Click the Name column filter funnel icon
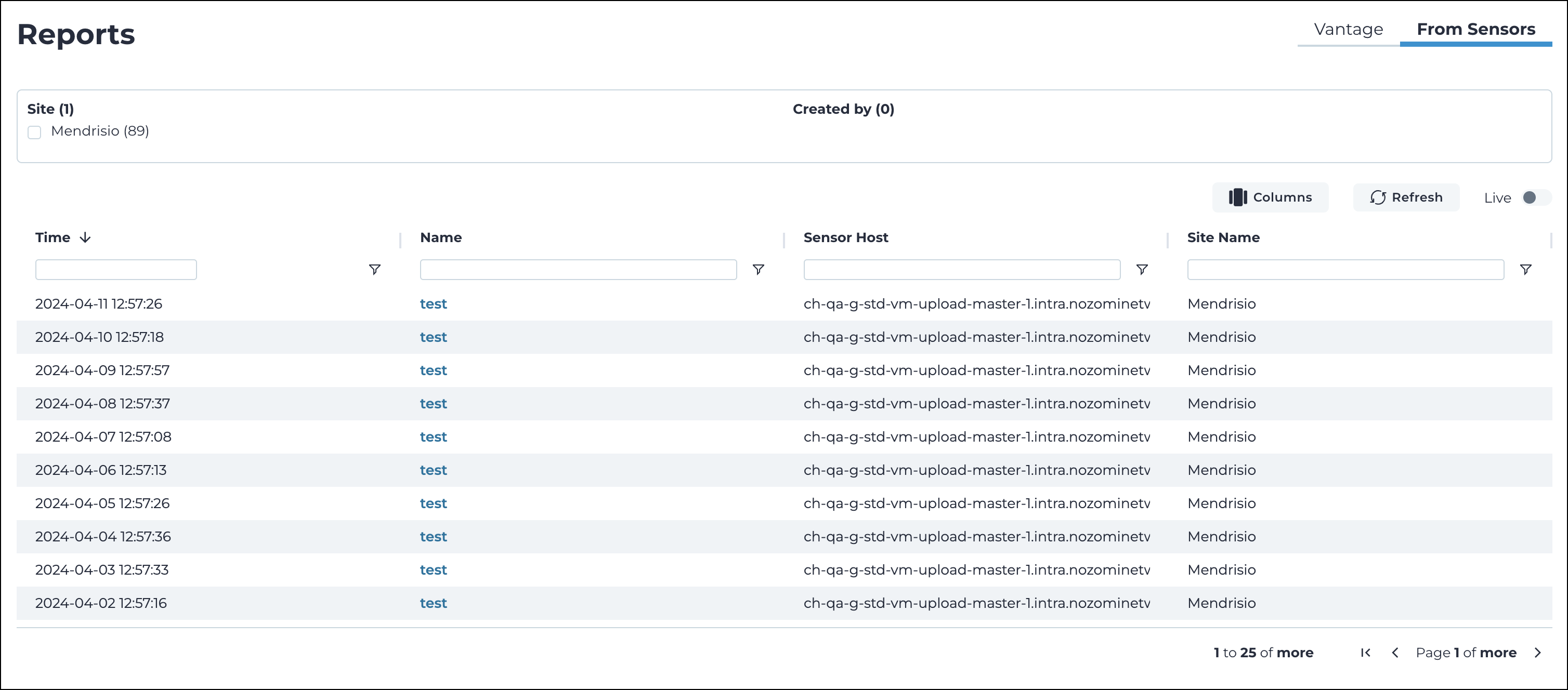 758,270
